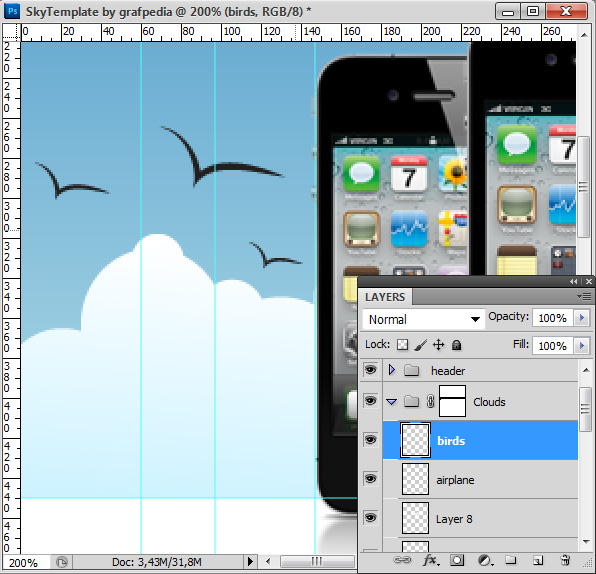Click the Clouds group mask thumbnail

point(452,401)
